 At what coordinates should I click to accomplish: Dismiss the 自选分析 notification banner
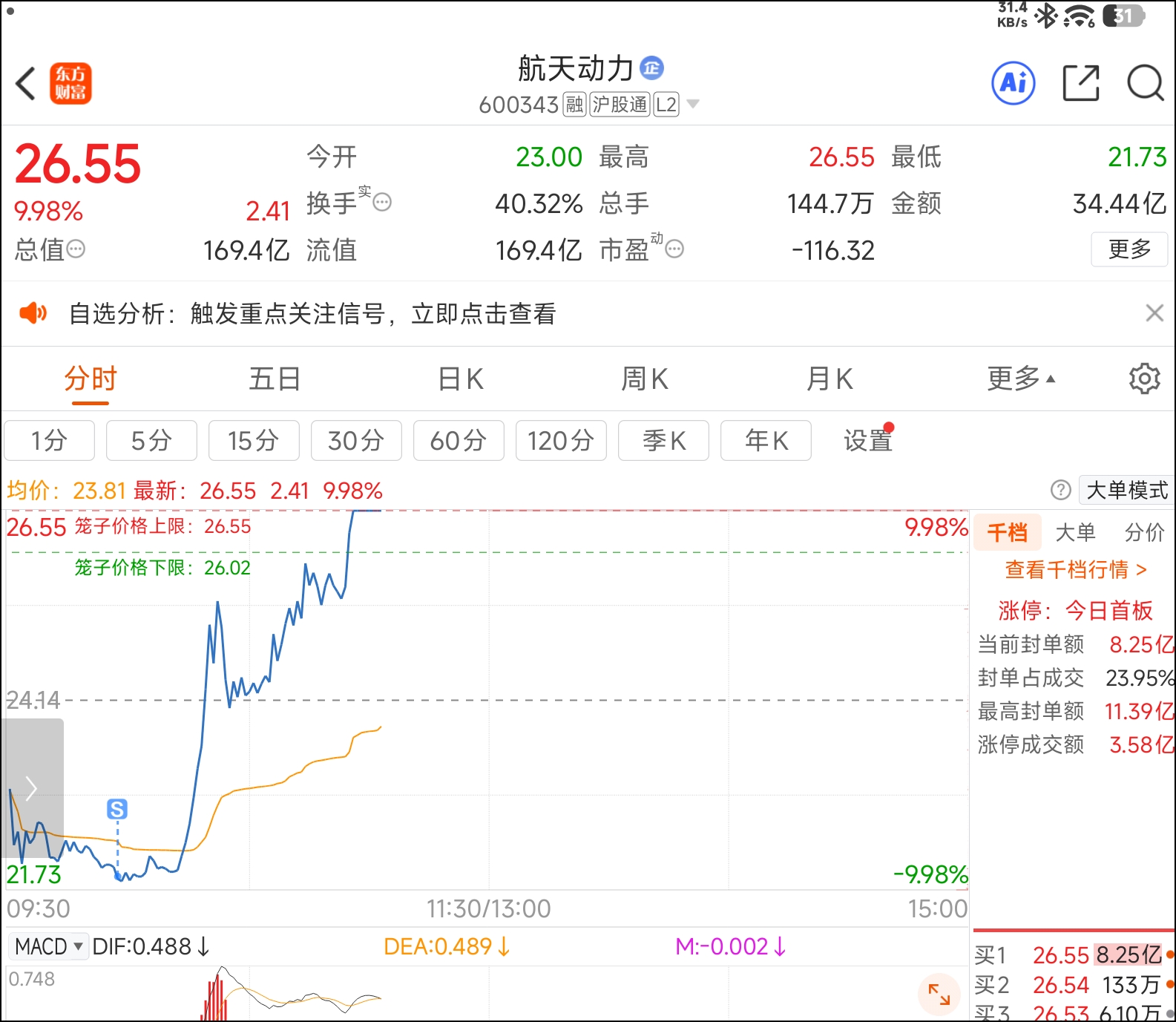[x=1154, y=313]
